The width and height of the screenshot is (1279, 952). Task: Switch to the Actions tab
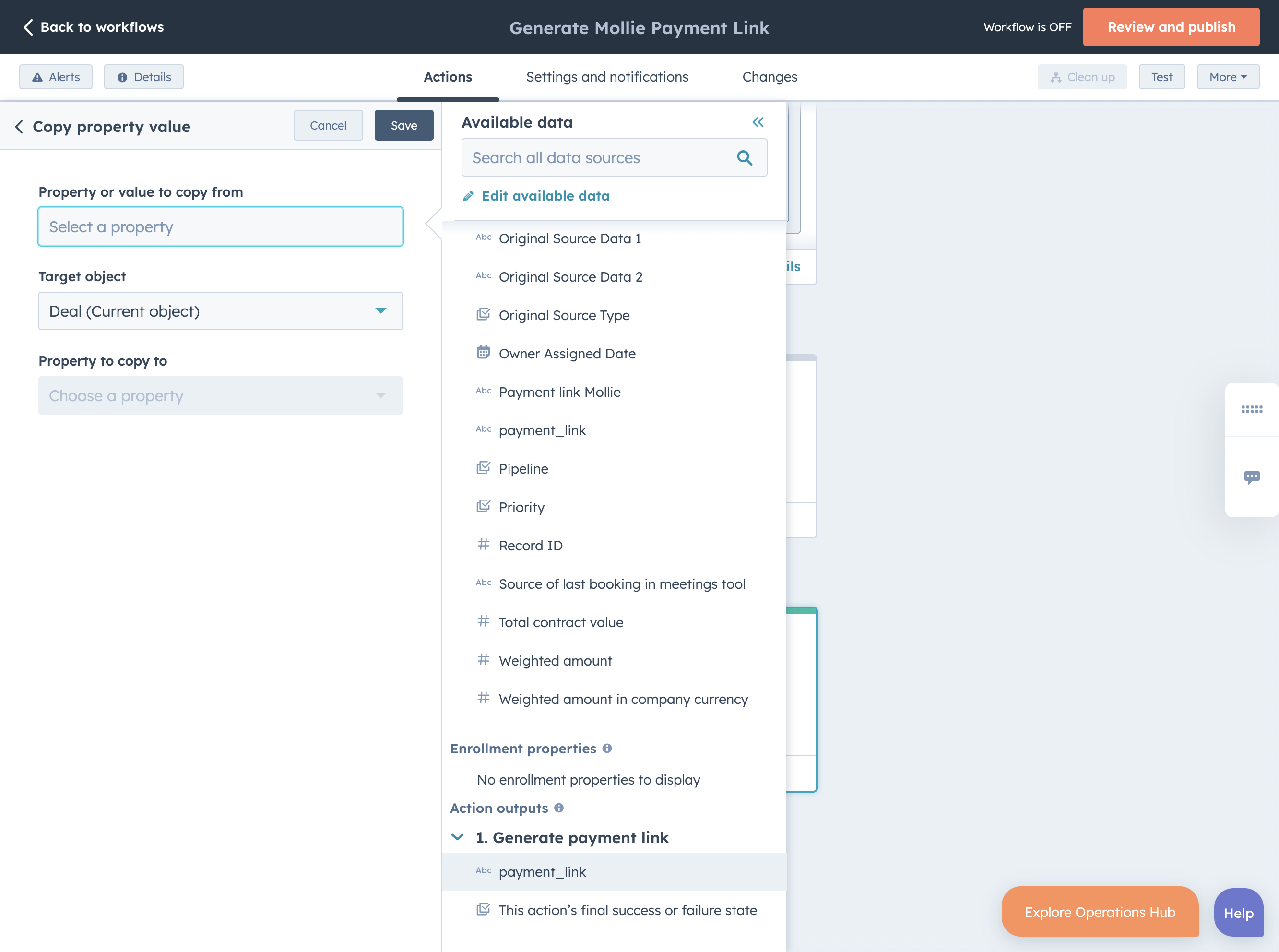click(448, 77)
